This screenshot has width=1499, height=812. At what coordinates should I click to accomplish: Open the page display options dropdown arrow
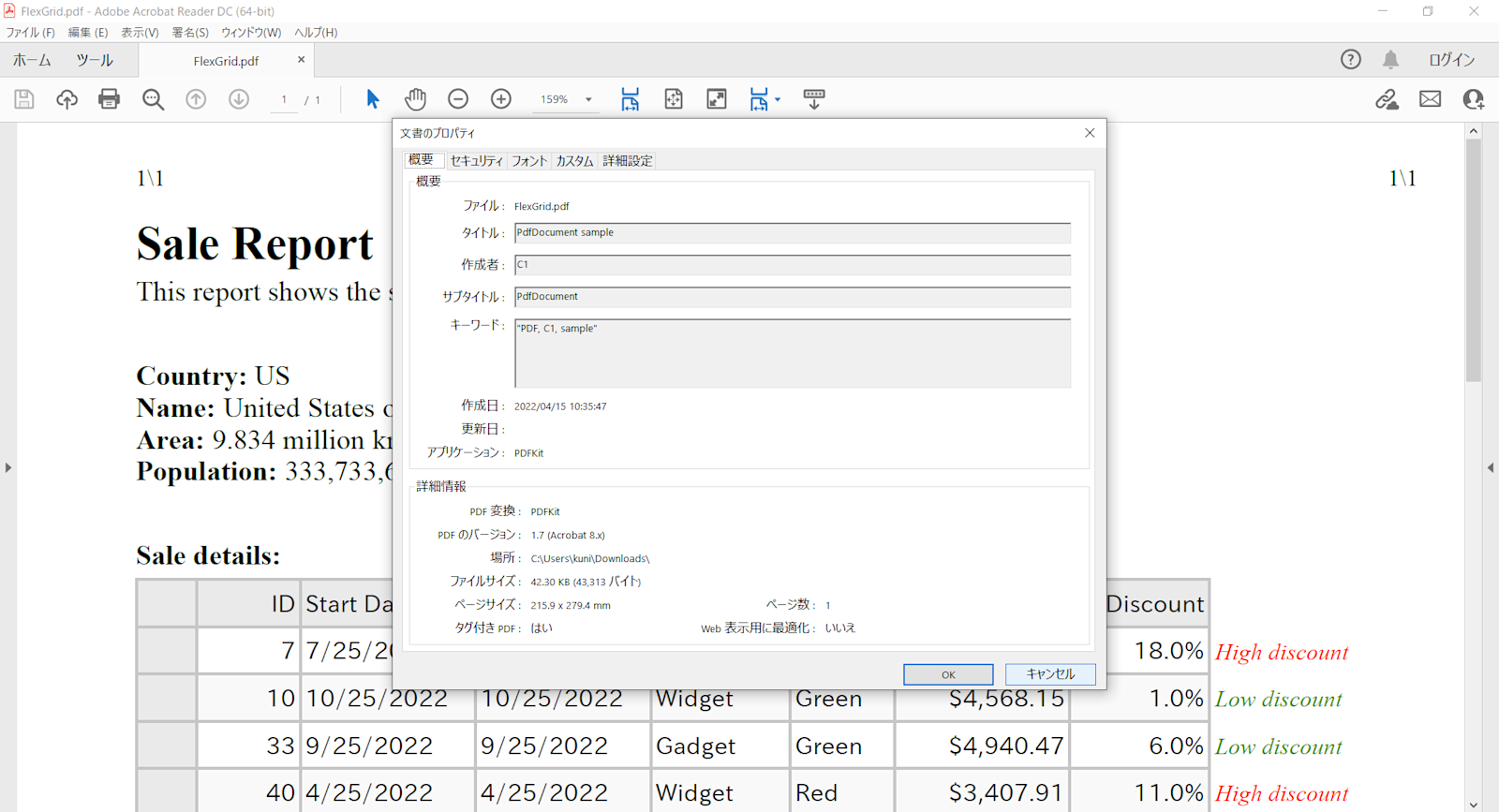click(x=778, y=98)
